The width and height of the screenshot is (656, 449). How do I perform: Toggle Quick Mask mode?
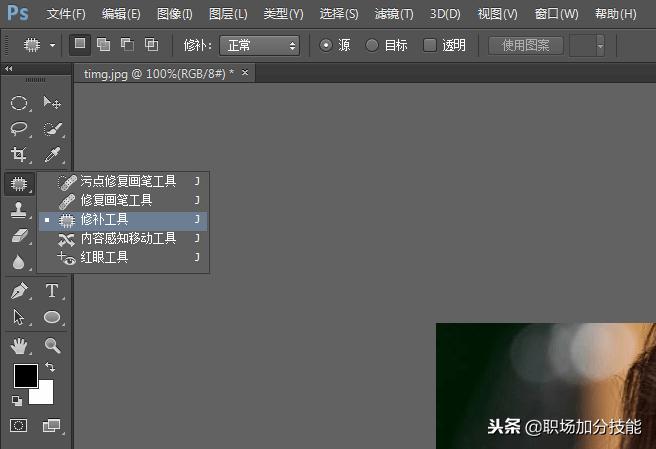click(x=18, y=426)
